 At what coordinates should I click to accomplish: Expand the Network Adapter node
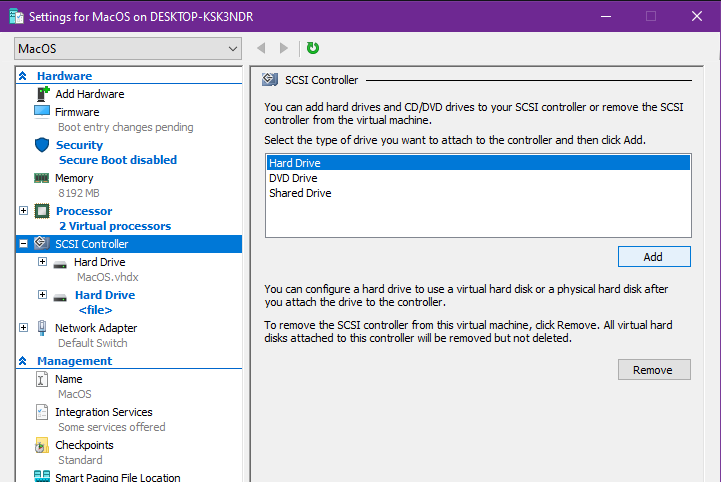pos(24,328)
